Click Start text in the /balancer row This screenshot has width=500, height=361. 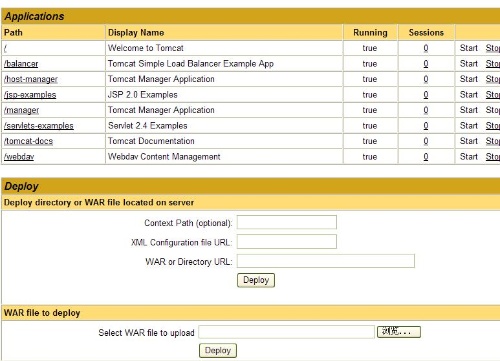[x=469, y=64]
